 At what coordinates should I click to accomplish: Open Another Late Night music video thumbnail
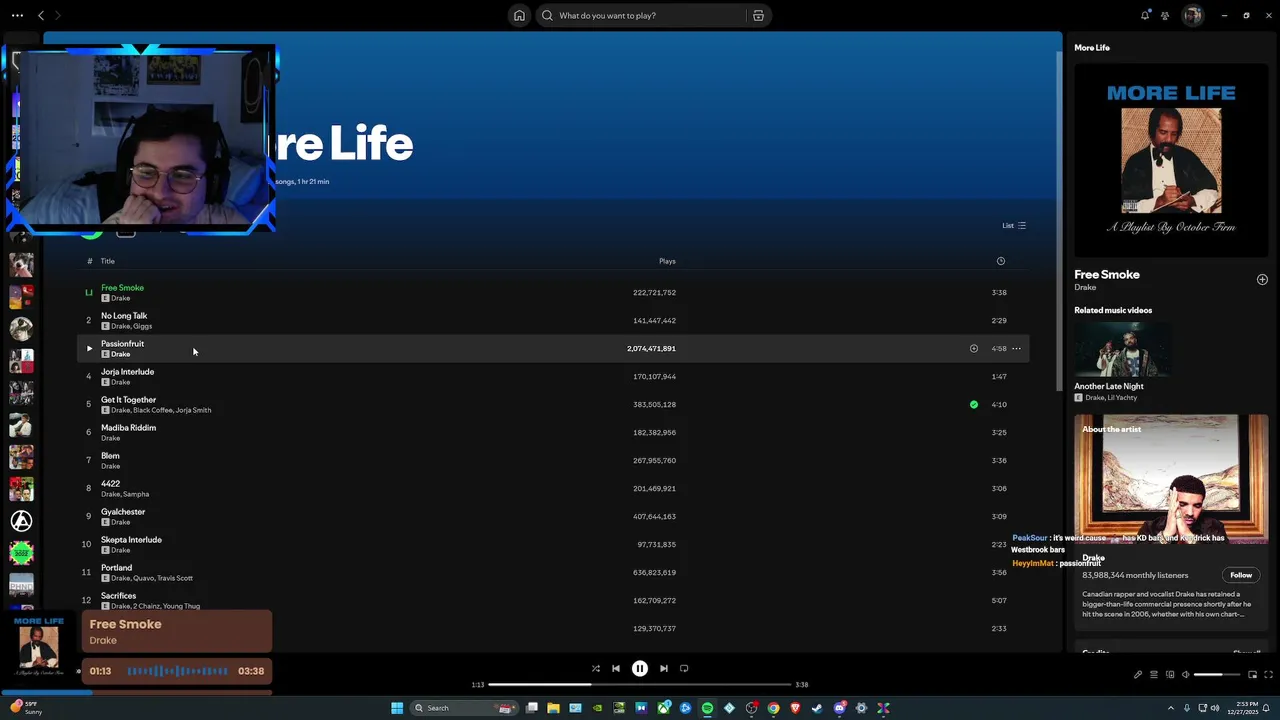tap(1121, 349)
